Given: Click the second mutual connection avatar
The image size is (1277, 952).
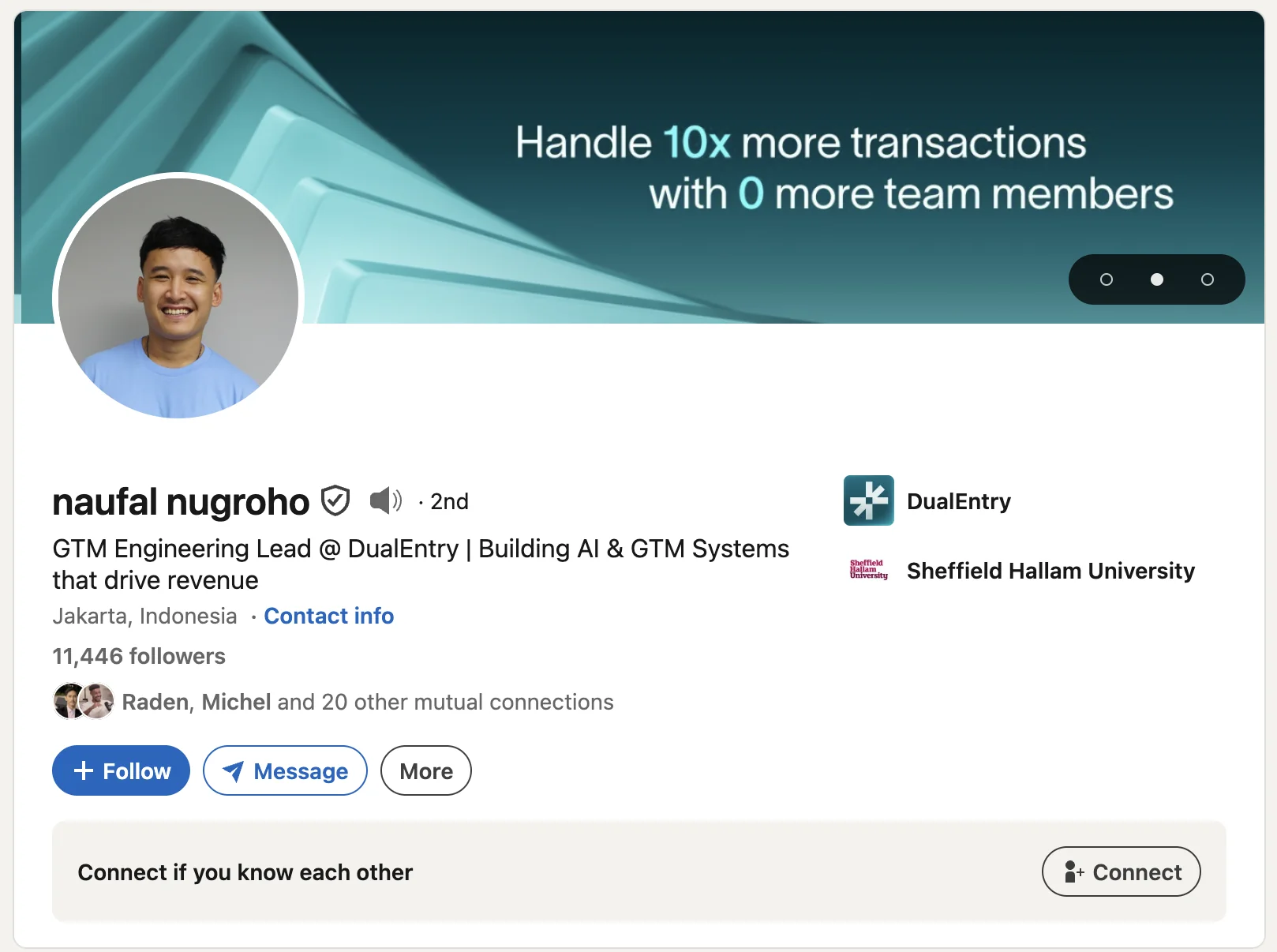Looking at the screenshot, I should coord(97,701).
